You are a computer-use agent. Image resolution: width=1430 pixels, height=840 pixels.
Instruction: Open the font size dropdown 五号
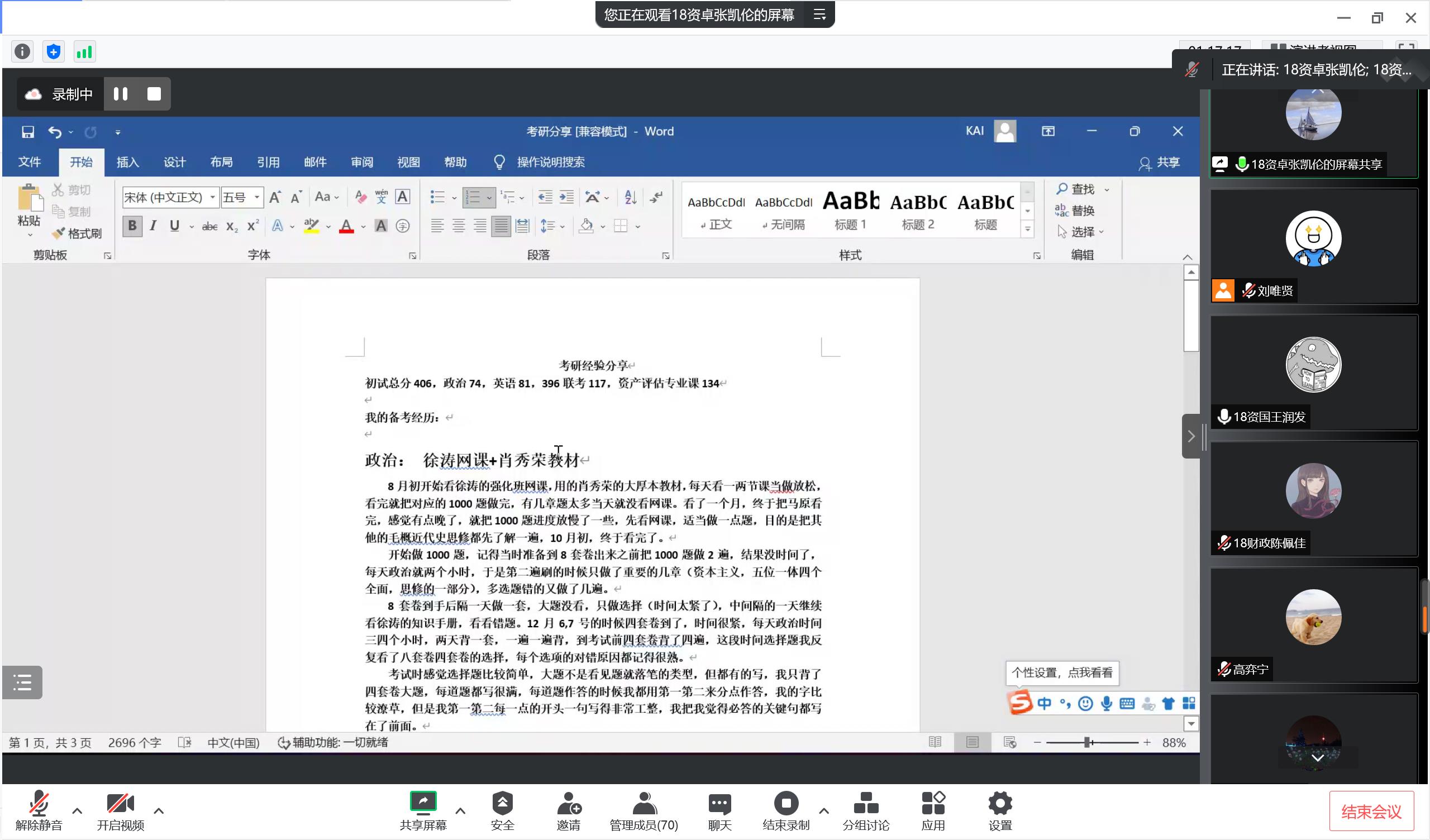point(257,197)
